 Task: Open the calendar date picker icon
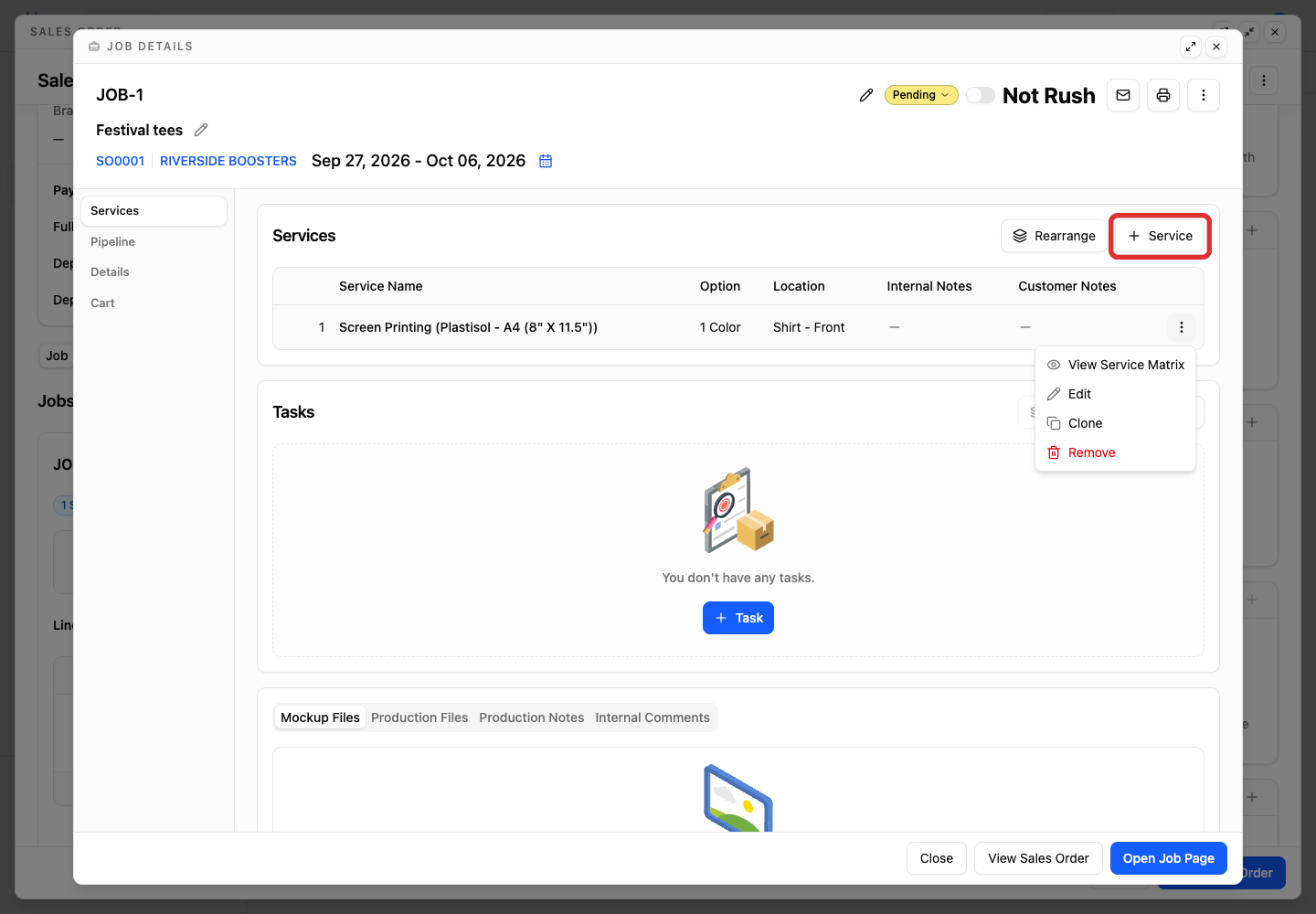546,161
